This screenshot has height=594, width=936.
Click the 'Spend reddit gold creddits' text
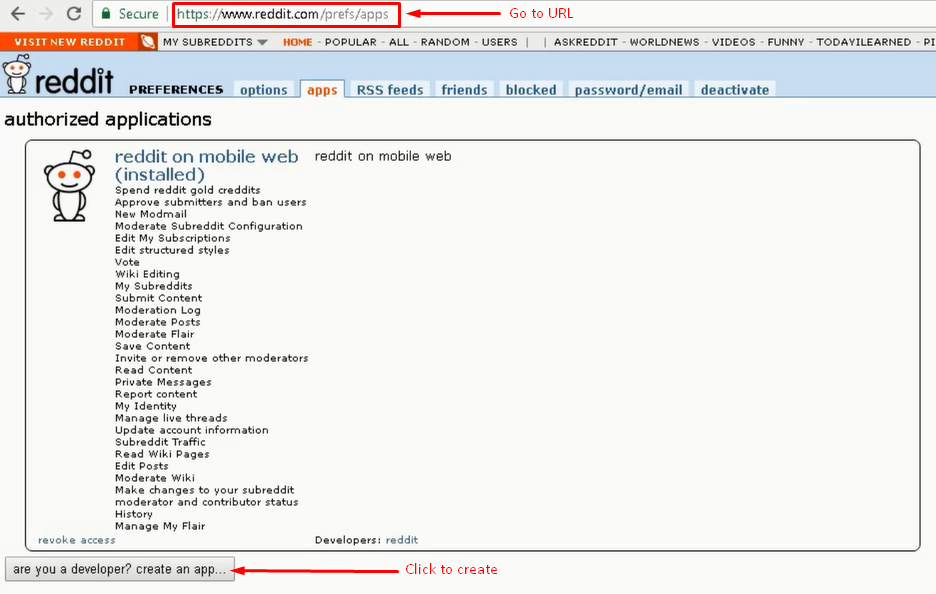187,190
